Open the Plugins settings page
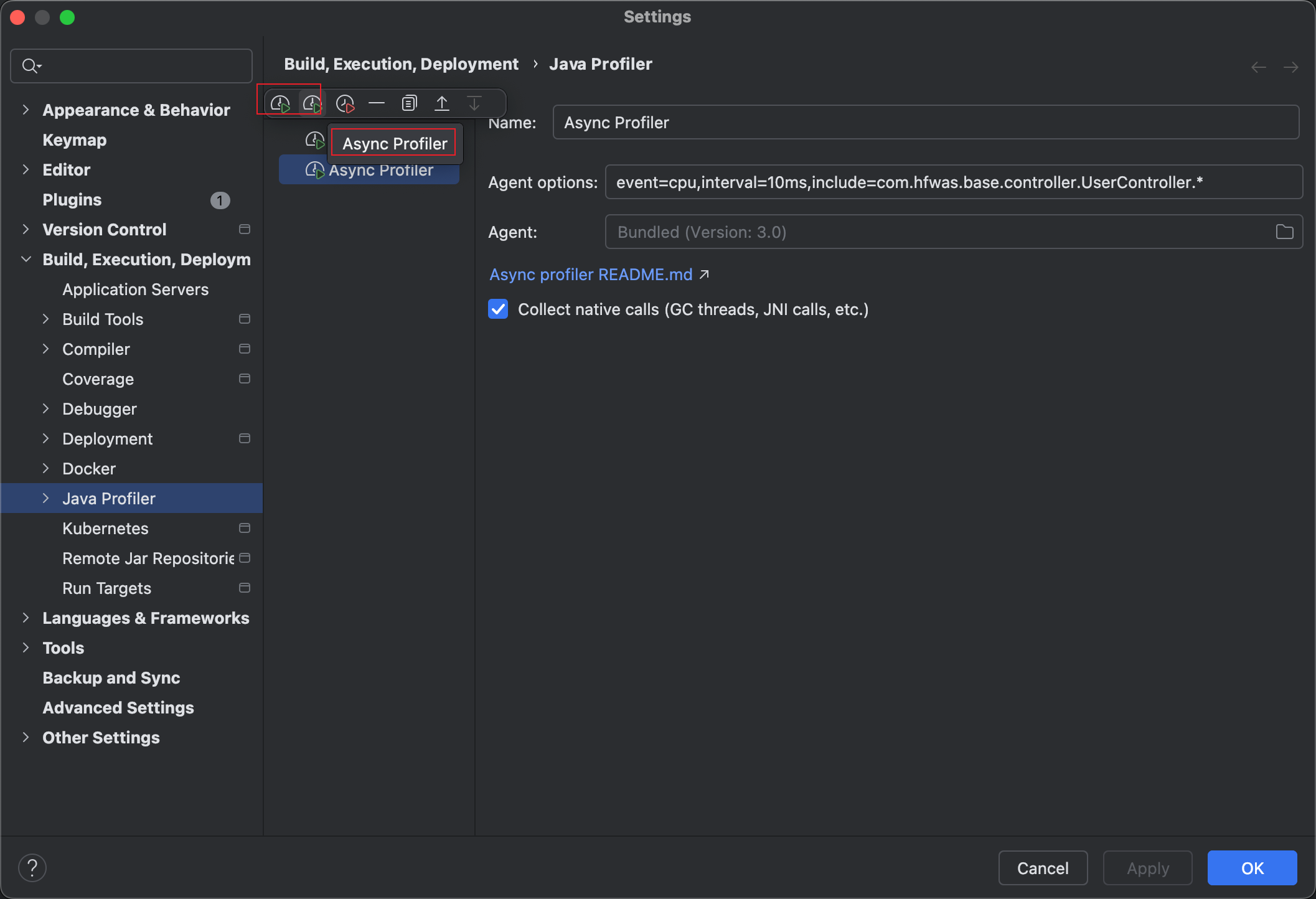The image size is (1316, 899). point(72,200)
